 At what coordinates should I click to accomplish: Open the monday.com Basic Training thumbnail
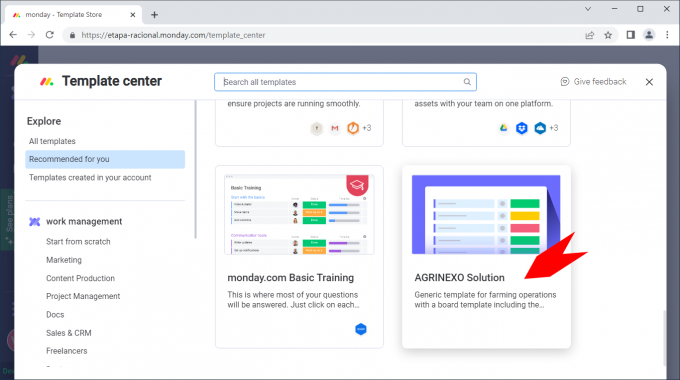(x=299, y=215)
